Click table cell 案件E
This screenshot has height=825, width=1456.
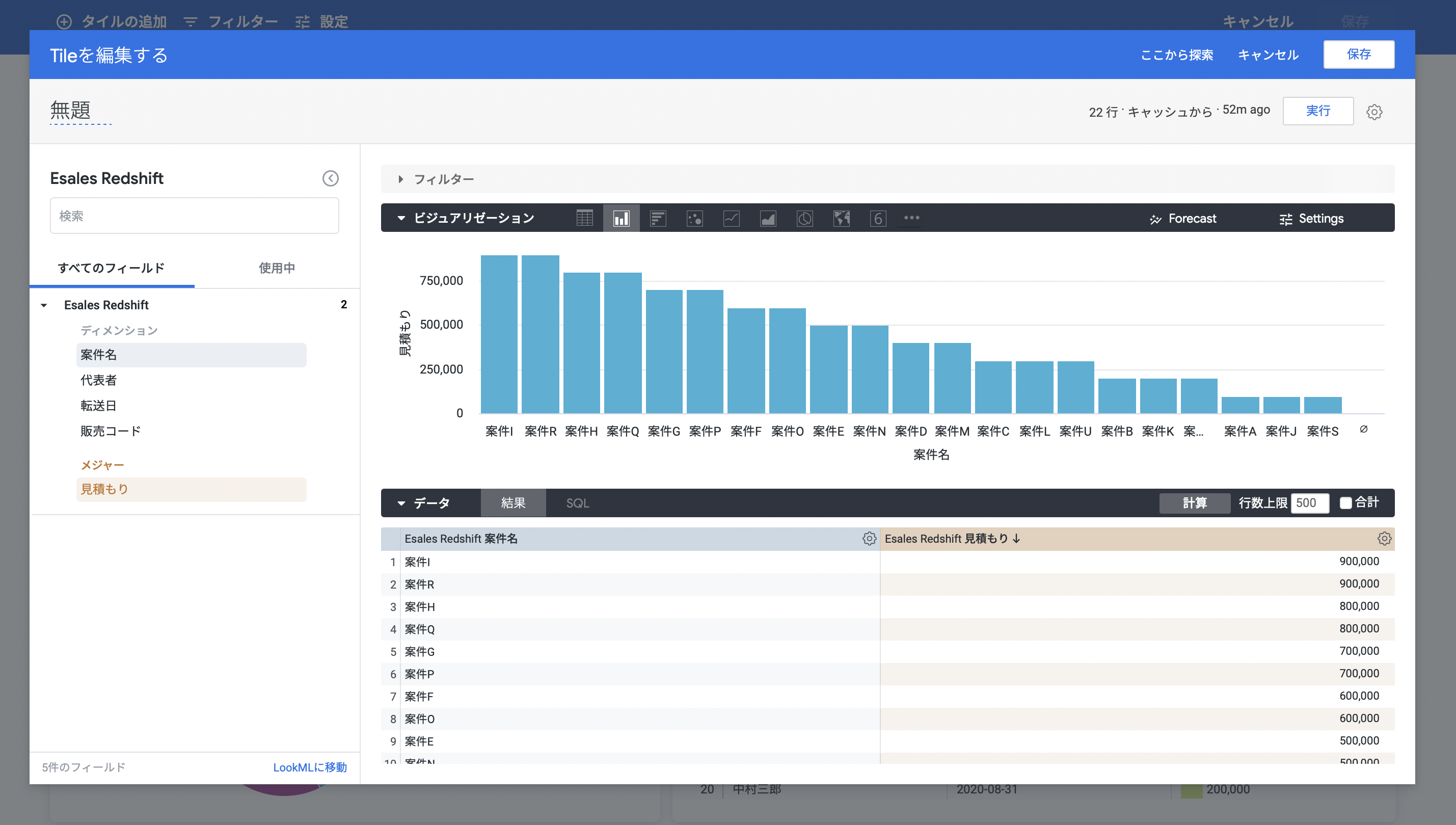pos(419,742)
